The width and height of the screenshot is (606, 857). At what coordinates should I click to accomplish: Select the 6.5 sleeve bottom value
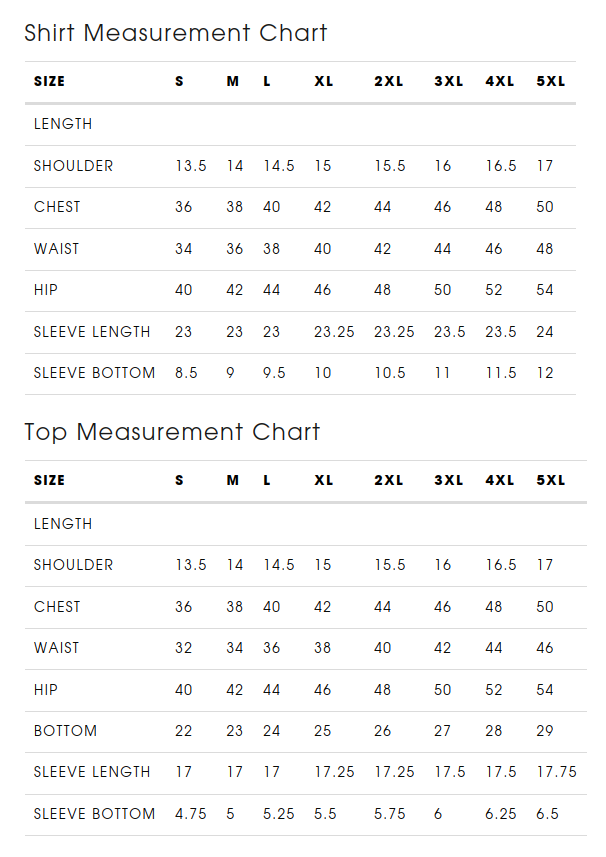[548, 814]
